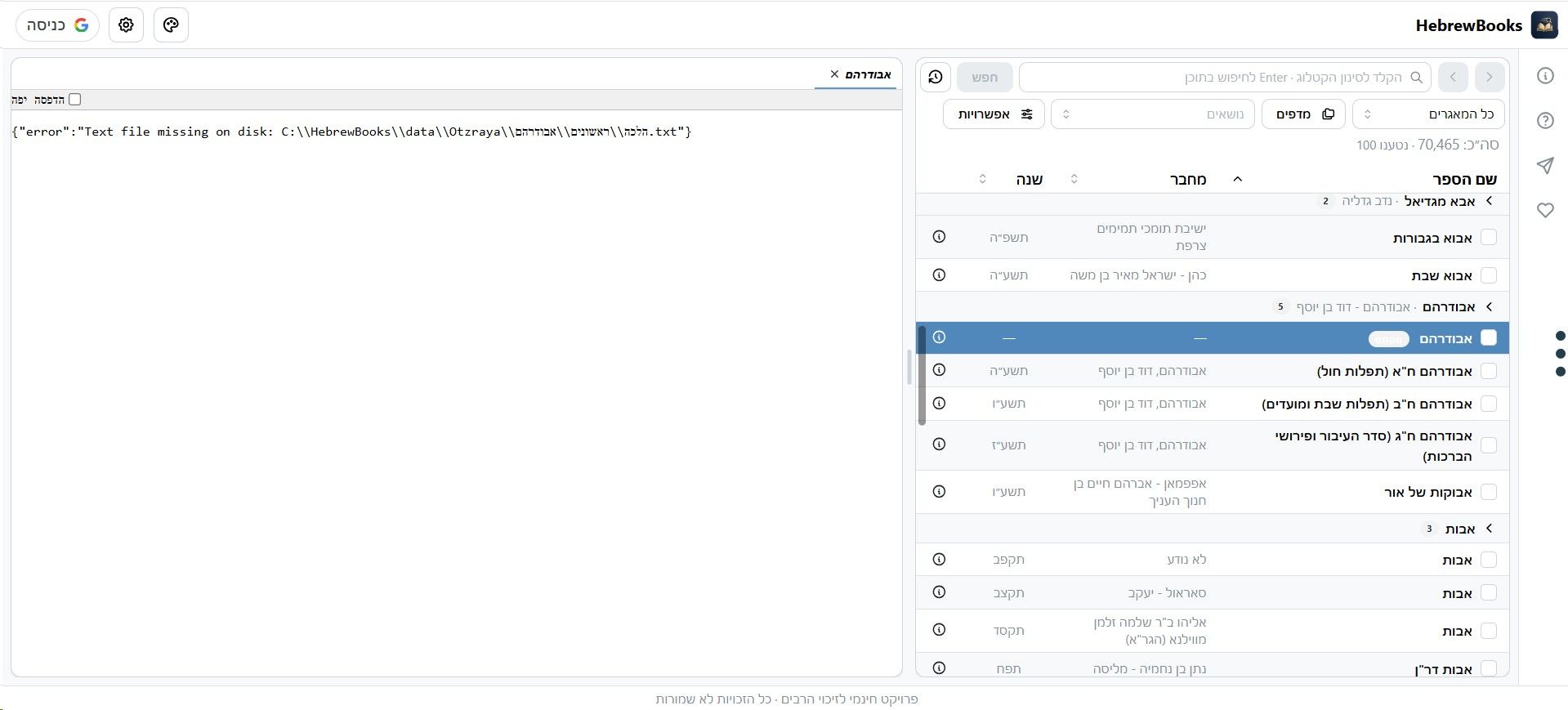The width and height of the screenshot is (1568, 710).
Task: Open the search history clock icon
Action: (936, 77)
